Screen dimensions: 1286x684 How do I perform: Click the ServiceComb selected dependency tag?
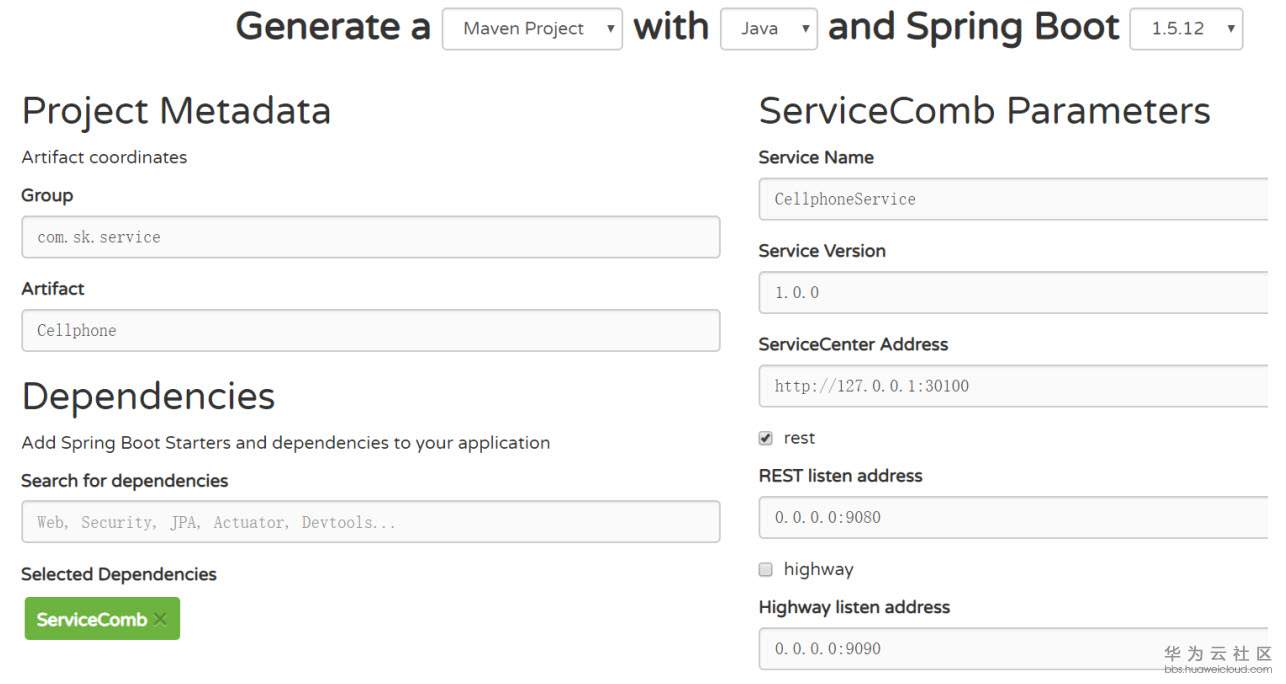(91, 620)
